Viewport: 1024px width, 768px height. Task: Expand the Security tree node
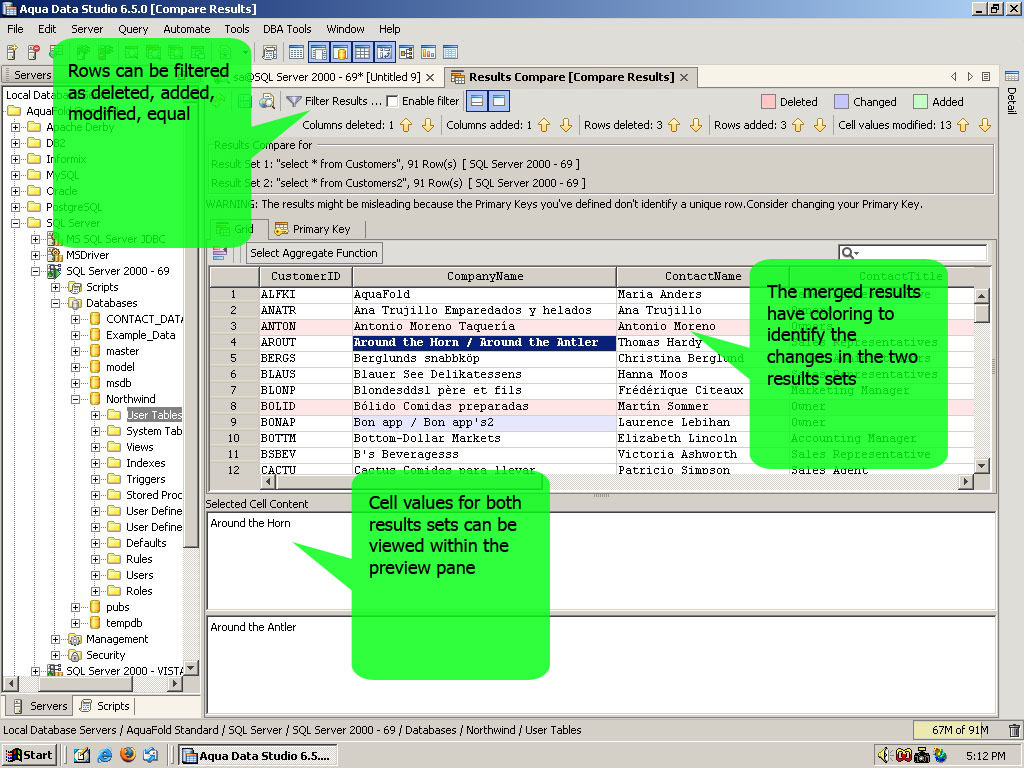(56, 655)
